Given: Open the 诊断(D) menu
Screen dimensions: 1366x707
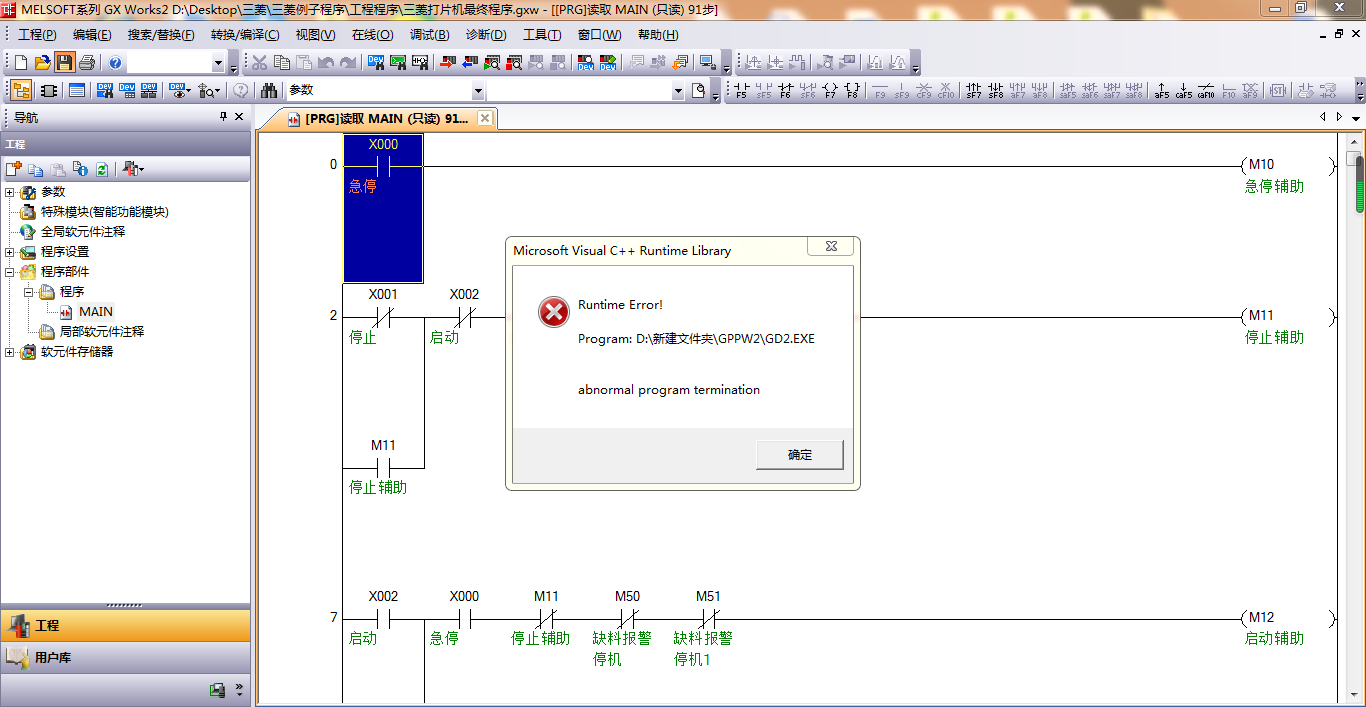Looking at the screenshot, I should [486, 35].
